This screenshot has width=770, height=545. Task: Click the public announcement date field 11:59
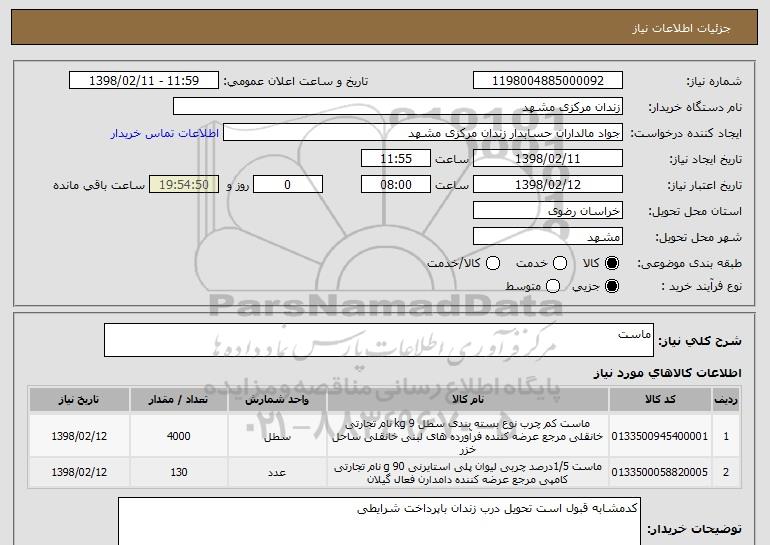pos(144,81)
